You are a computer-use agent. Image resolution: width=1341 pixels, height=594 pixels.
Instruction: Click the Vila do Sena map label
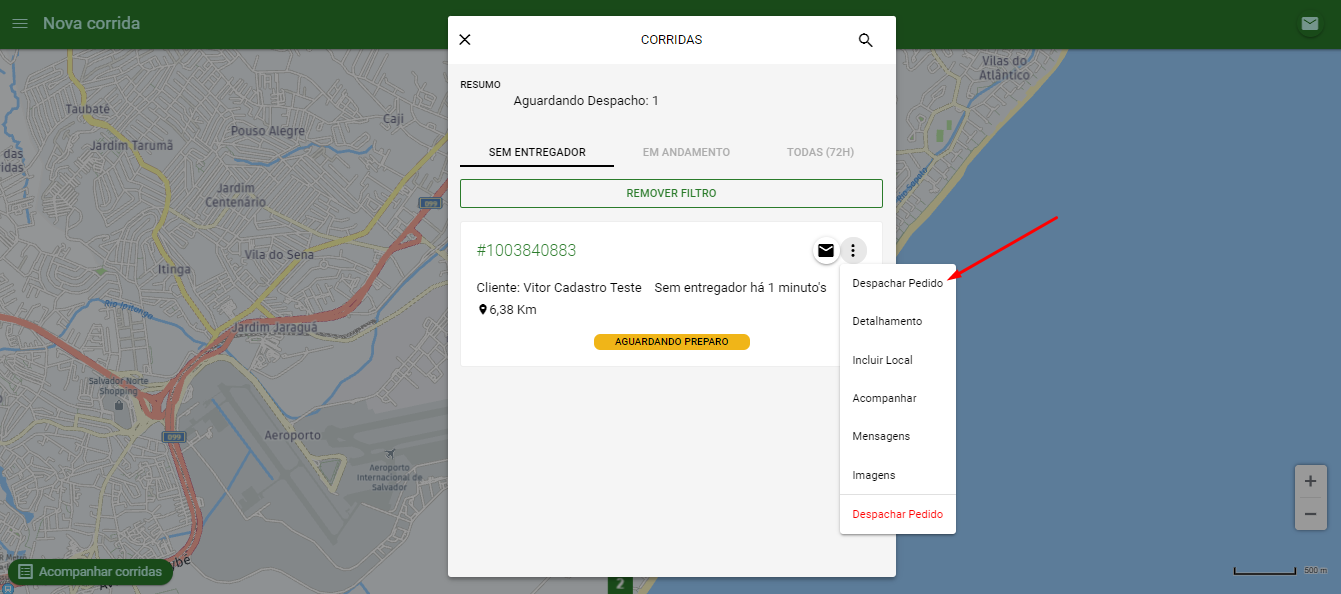(x=279, y=255)
